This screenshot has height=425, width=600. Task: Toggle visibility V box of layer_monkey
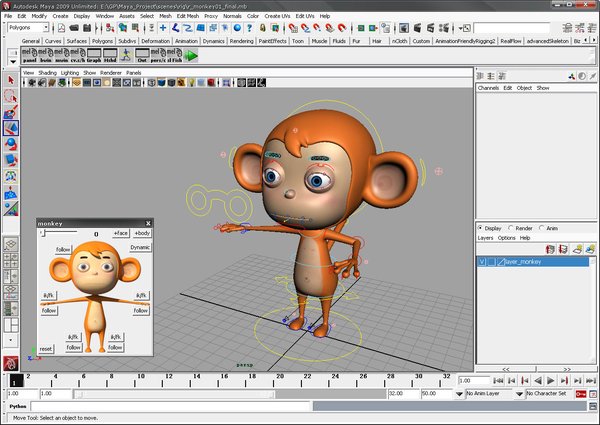(x=482, y=262)
